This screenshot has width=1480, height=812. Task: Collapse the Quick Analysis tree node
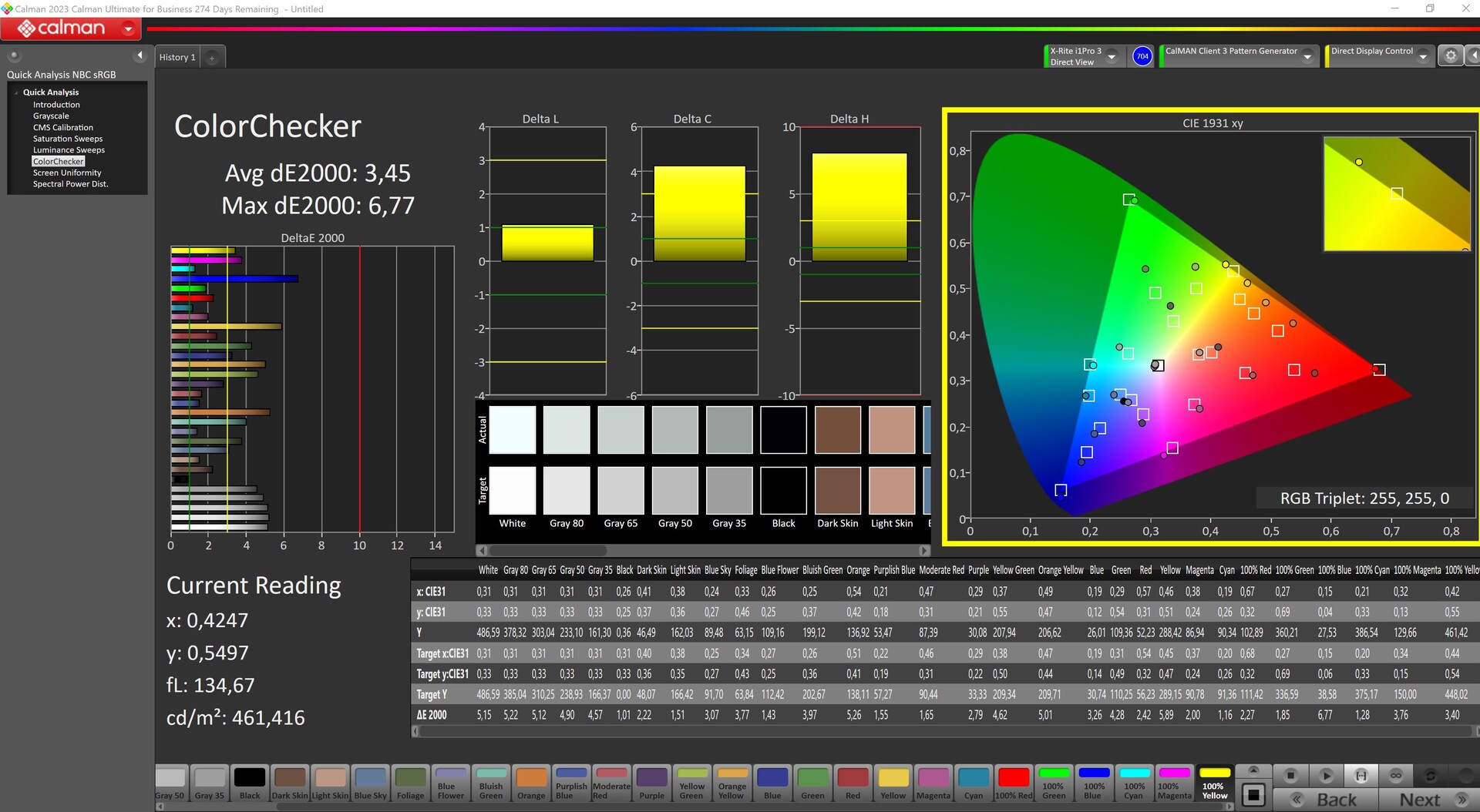16,92
